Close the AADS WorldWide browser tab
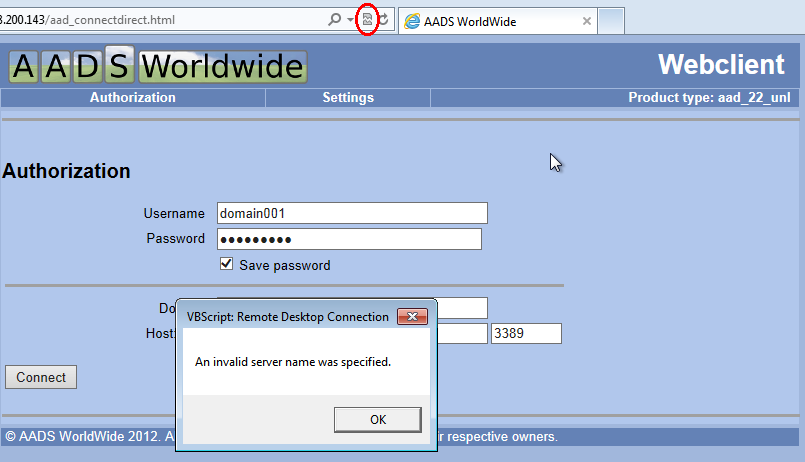The width and height of the screenshot is (805, 462). (x=586, y=21)
